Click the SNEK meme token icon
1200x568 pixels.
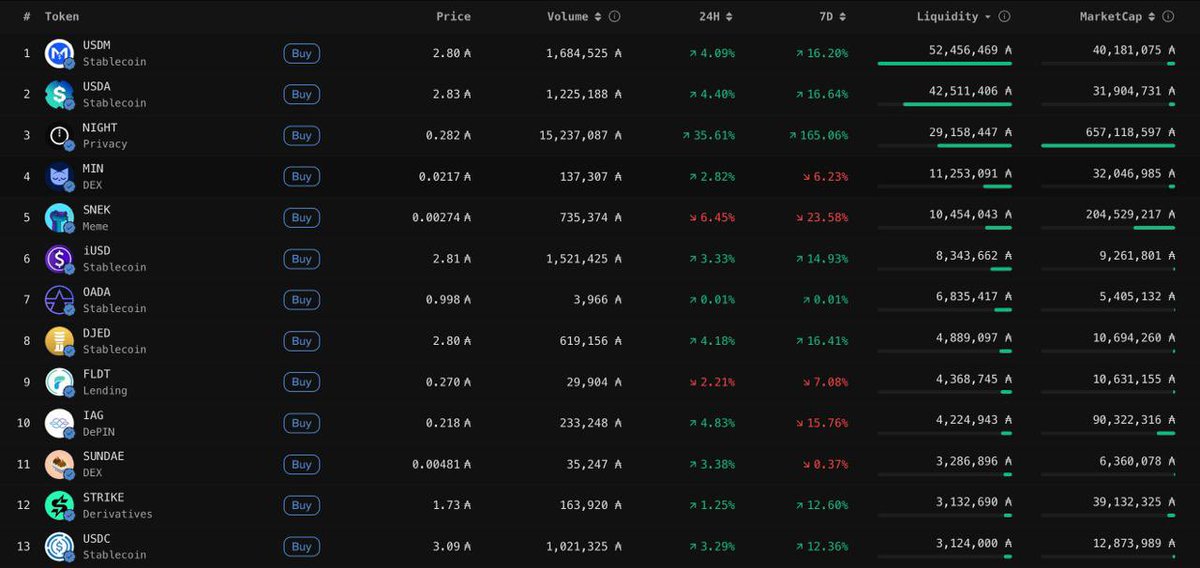pyautogui.click(x=59, y=217)
